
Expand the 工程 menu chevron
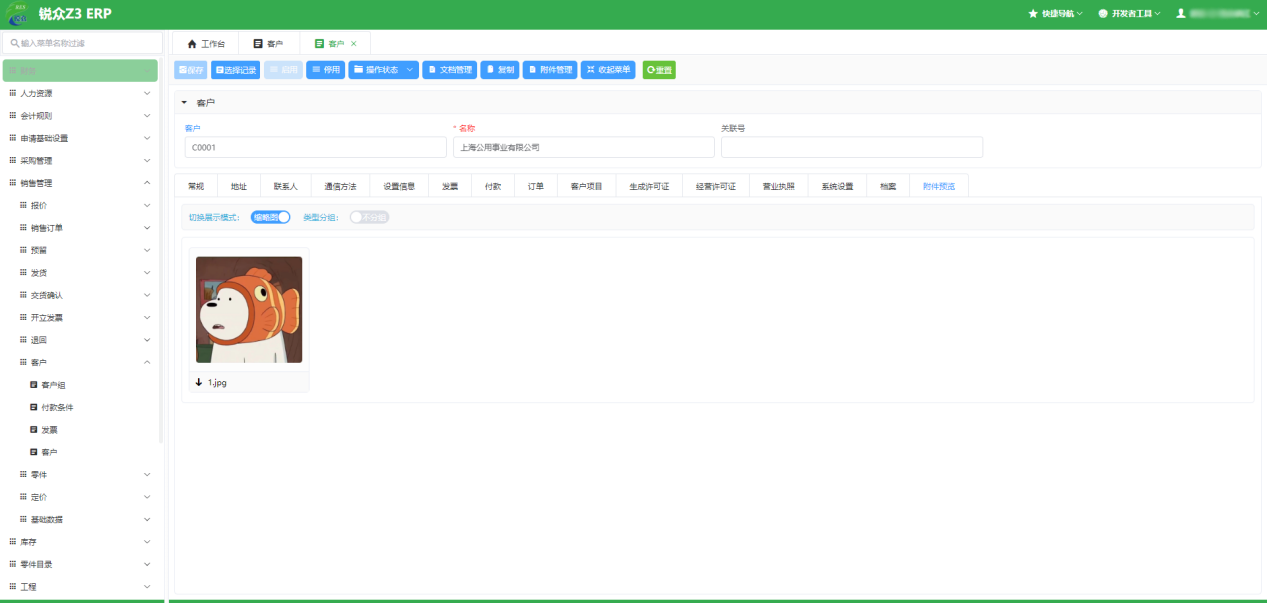point(147,587)
